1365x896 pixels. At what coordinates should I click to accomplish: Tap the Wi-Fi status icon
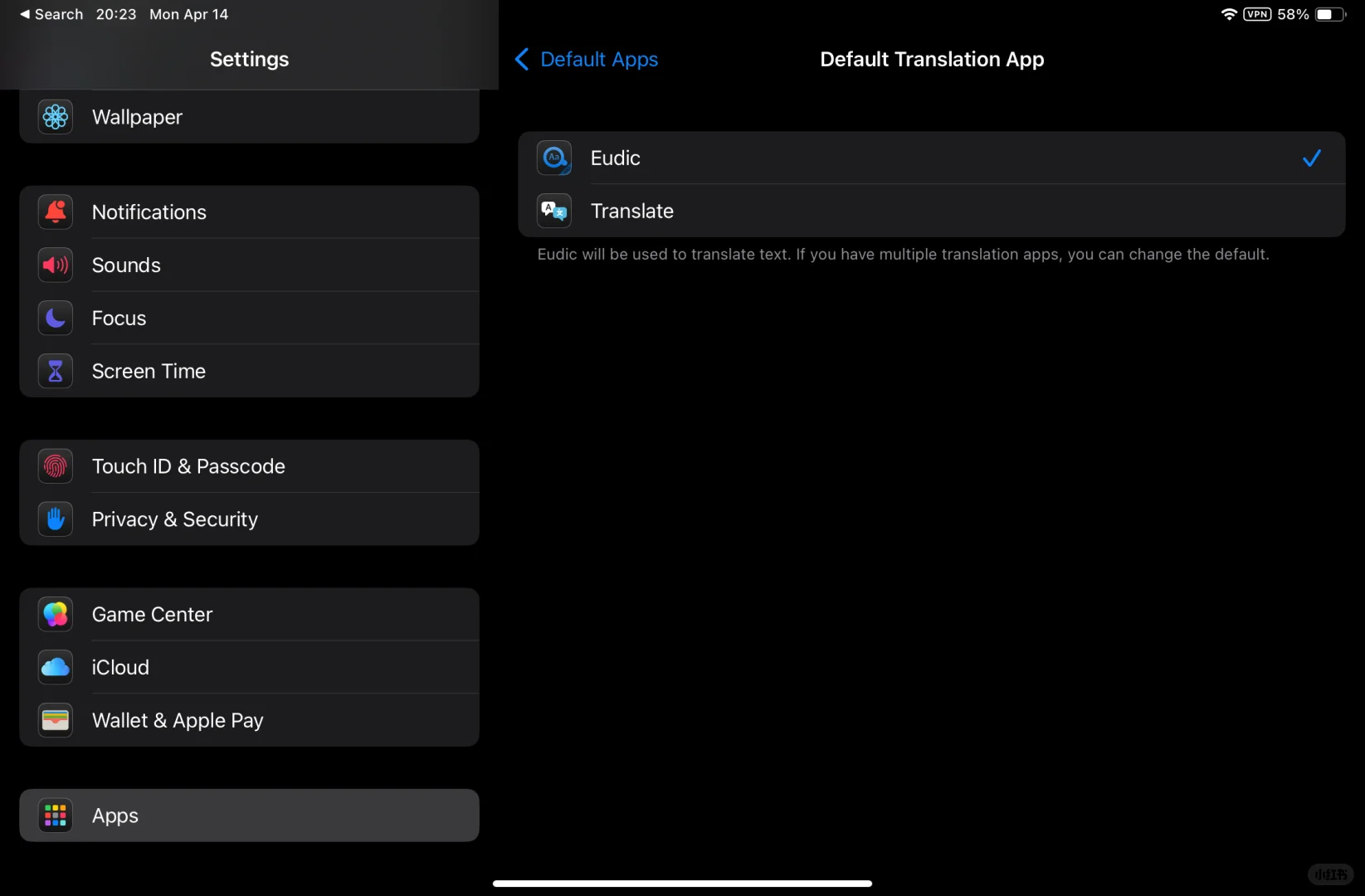1229,14
